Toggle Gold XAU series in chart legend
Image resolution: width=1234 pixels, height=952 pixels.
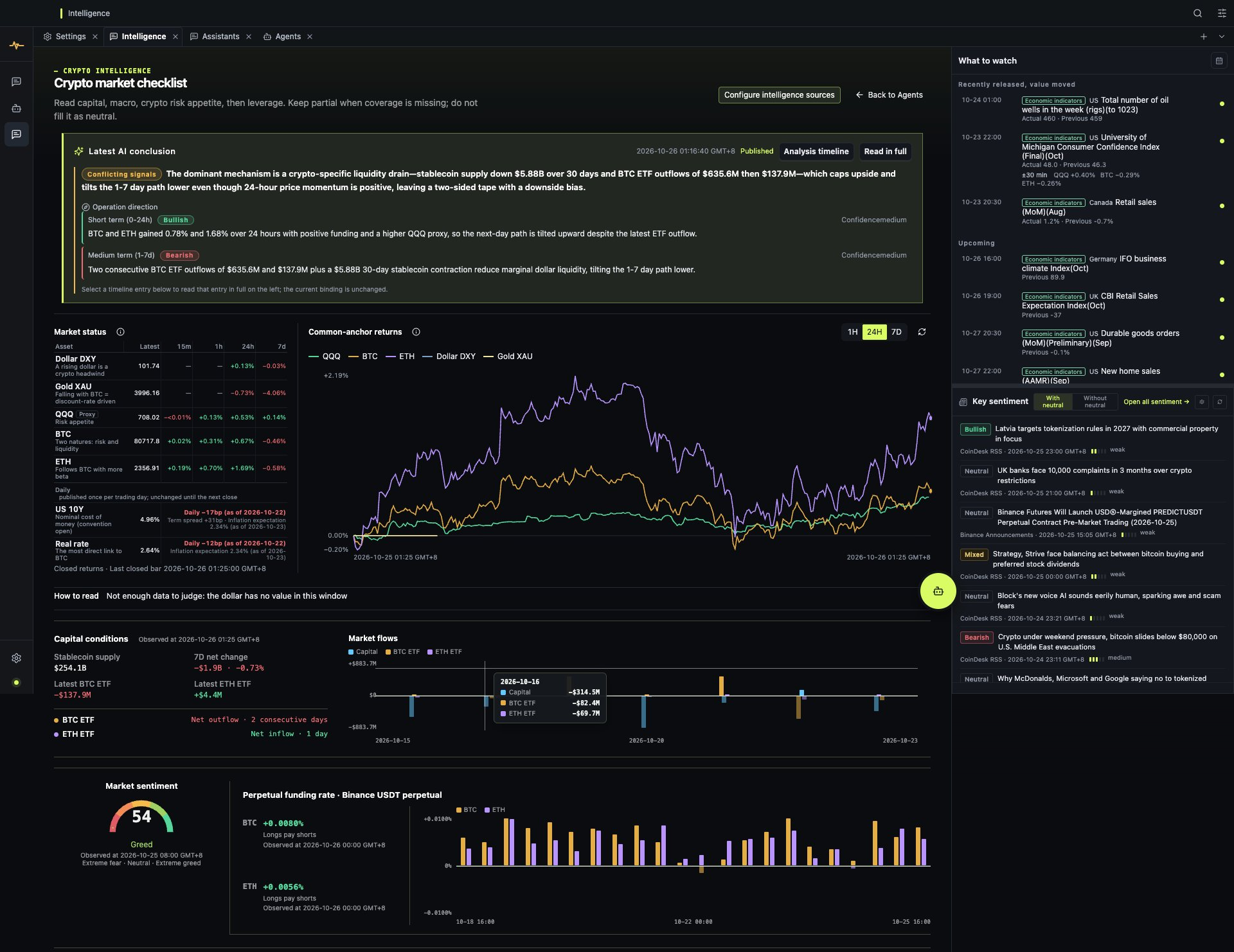[508, 356]
